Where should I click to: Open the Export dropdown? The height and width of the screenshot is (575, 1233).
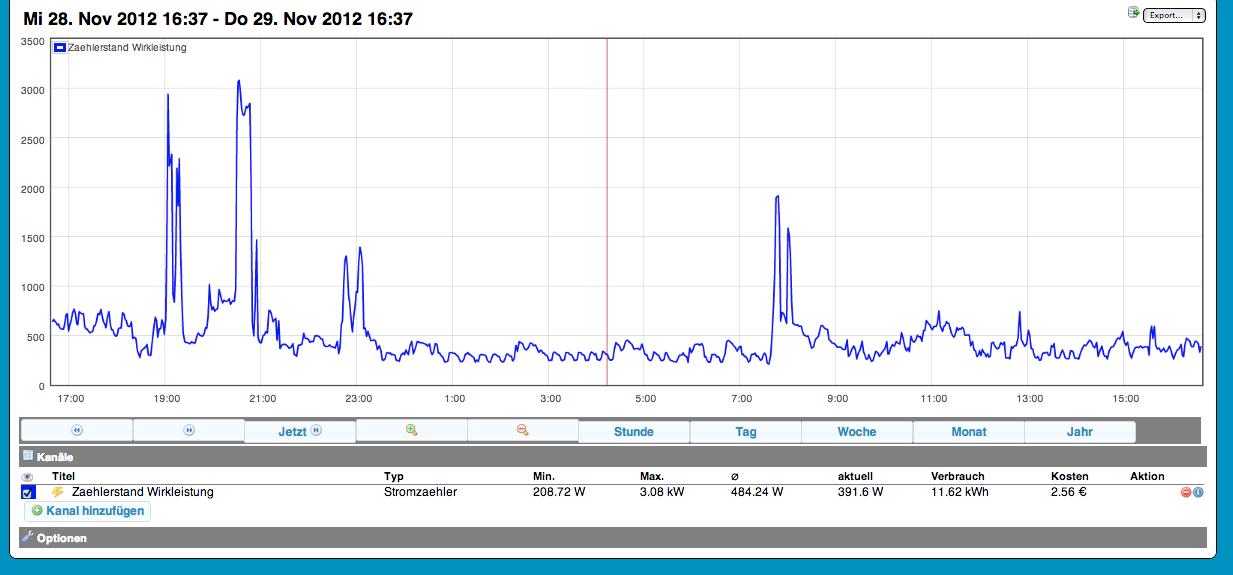point(1174,15)
